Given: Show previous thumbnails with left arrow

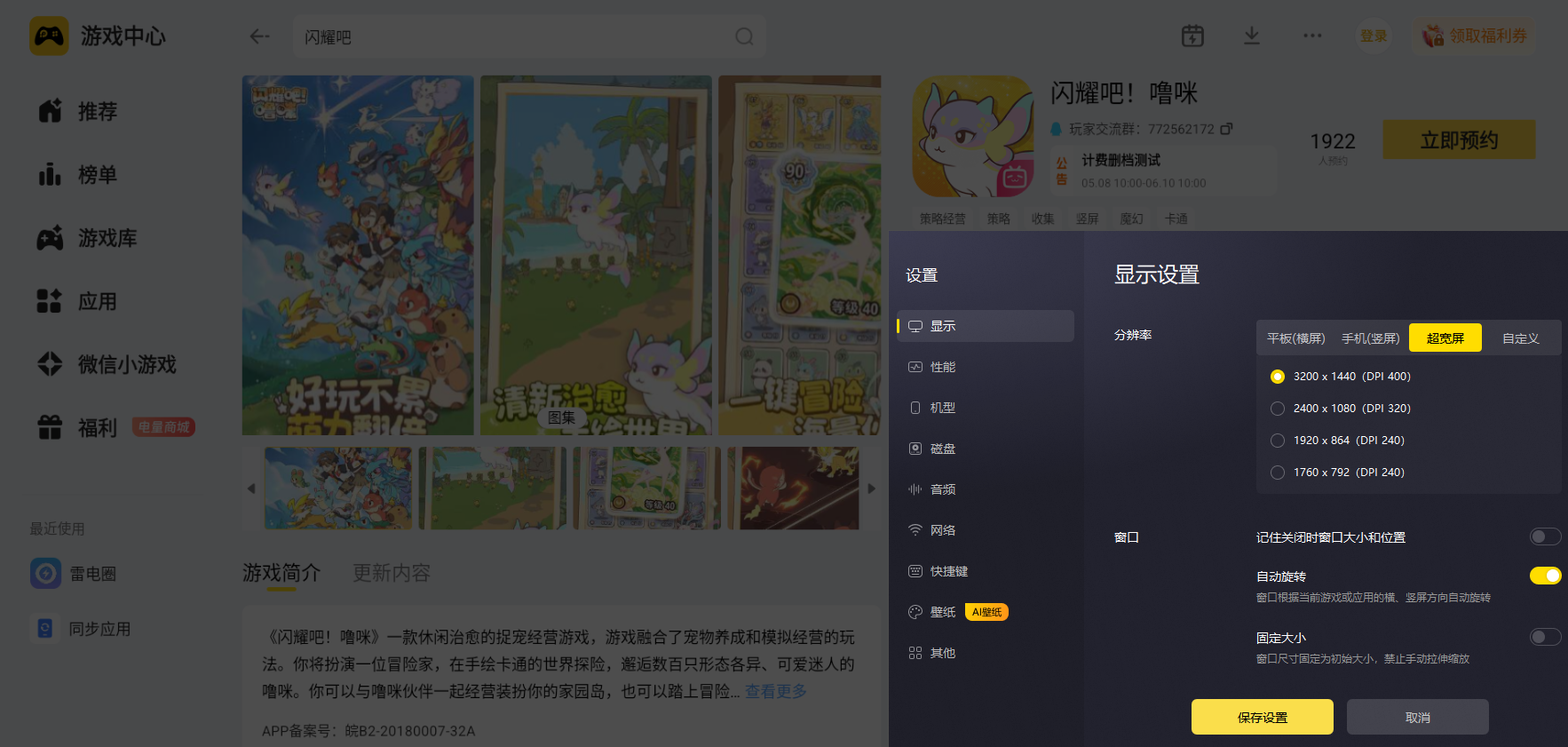Looking at the screenshot, I should pyautogui.click(x=251, y=489).
